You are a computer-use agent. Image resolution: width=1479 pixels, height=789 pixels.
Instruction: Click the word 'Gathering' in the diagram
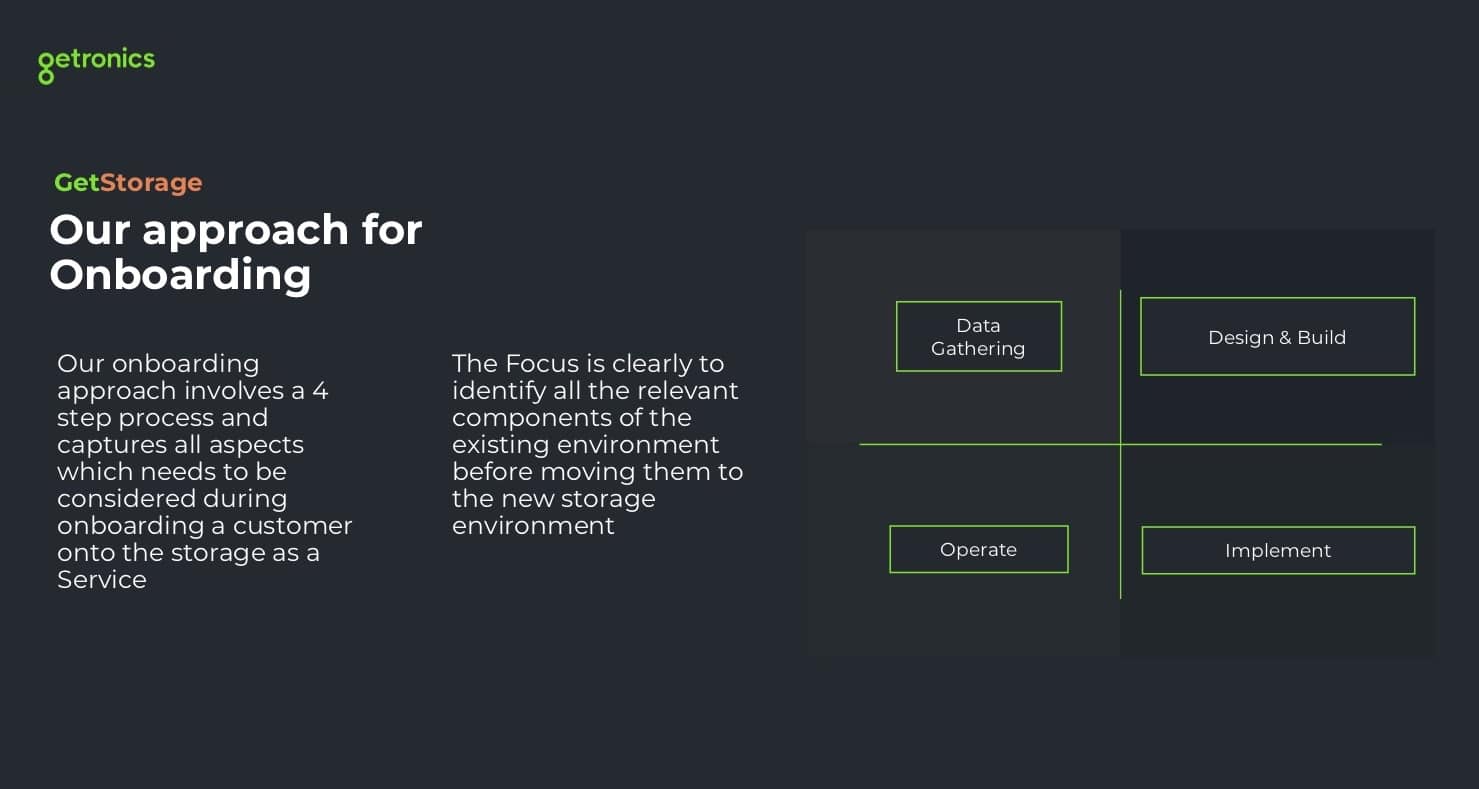coord(978,349)
